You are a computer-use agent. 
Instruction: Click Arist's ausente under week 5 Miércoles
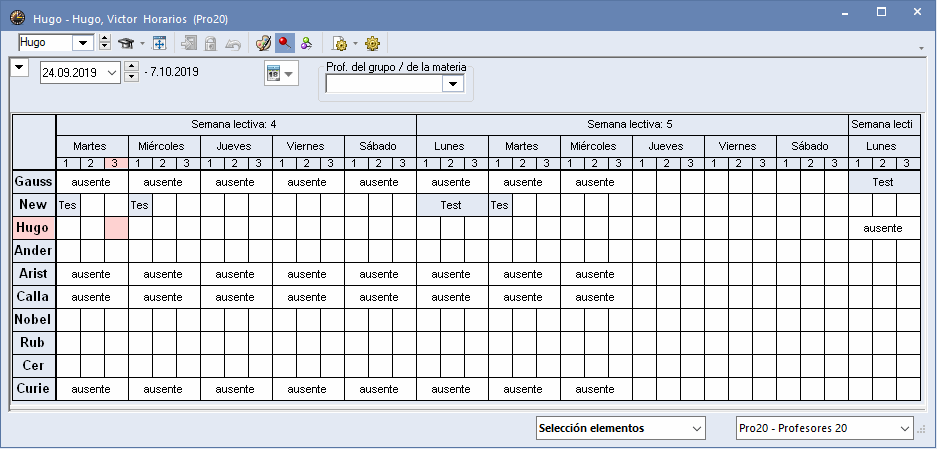point(596,274)
